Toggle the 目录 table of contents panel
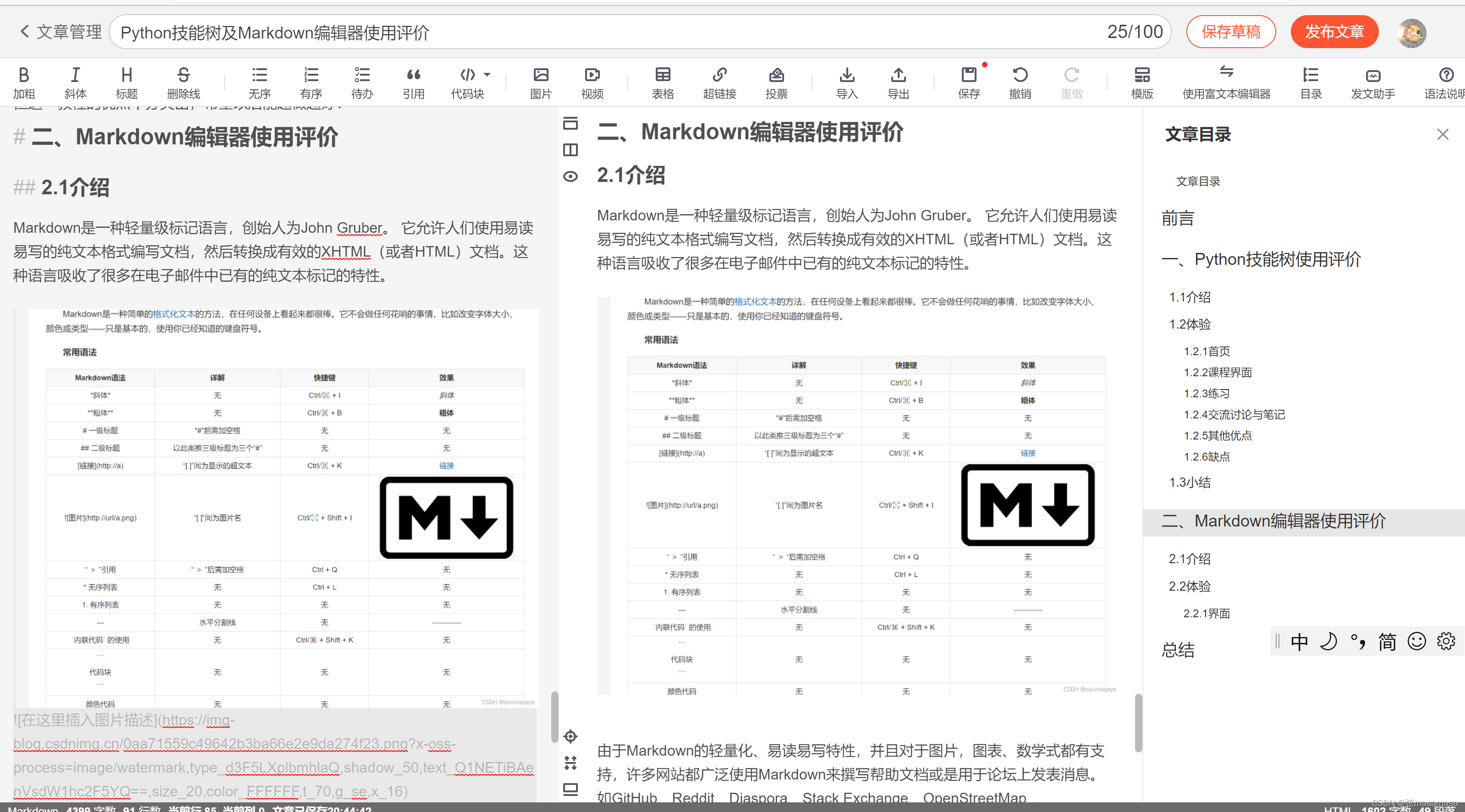This screenshot has width=1465, height=812. pyautogui.click(x=1311, y=83)
